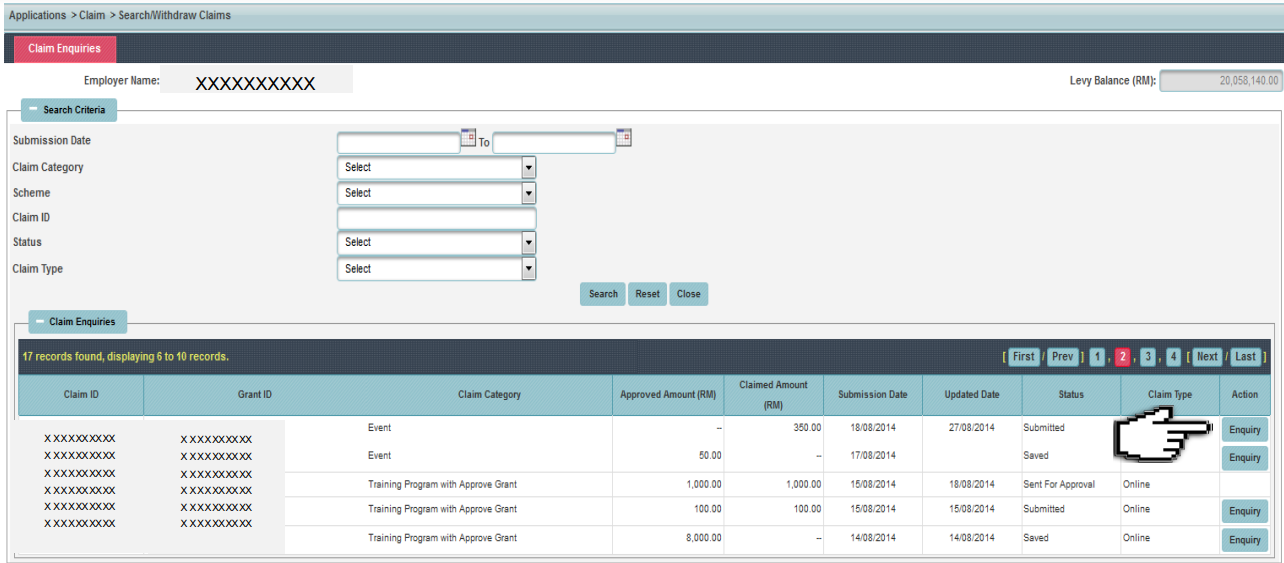
Task: Click Enquiry for the 8,000.00 Saved claim
Action: click(1245, 540)
